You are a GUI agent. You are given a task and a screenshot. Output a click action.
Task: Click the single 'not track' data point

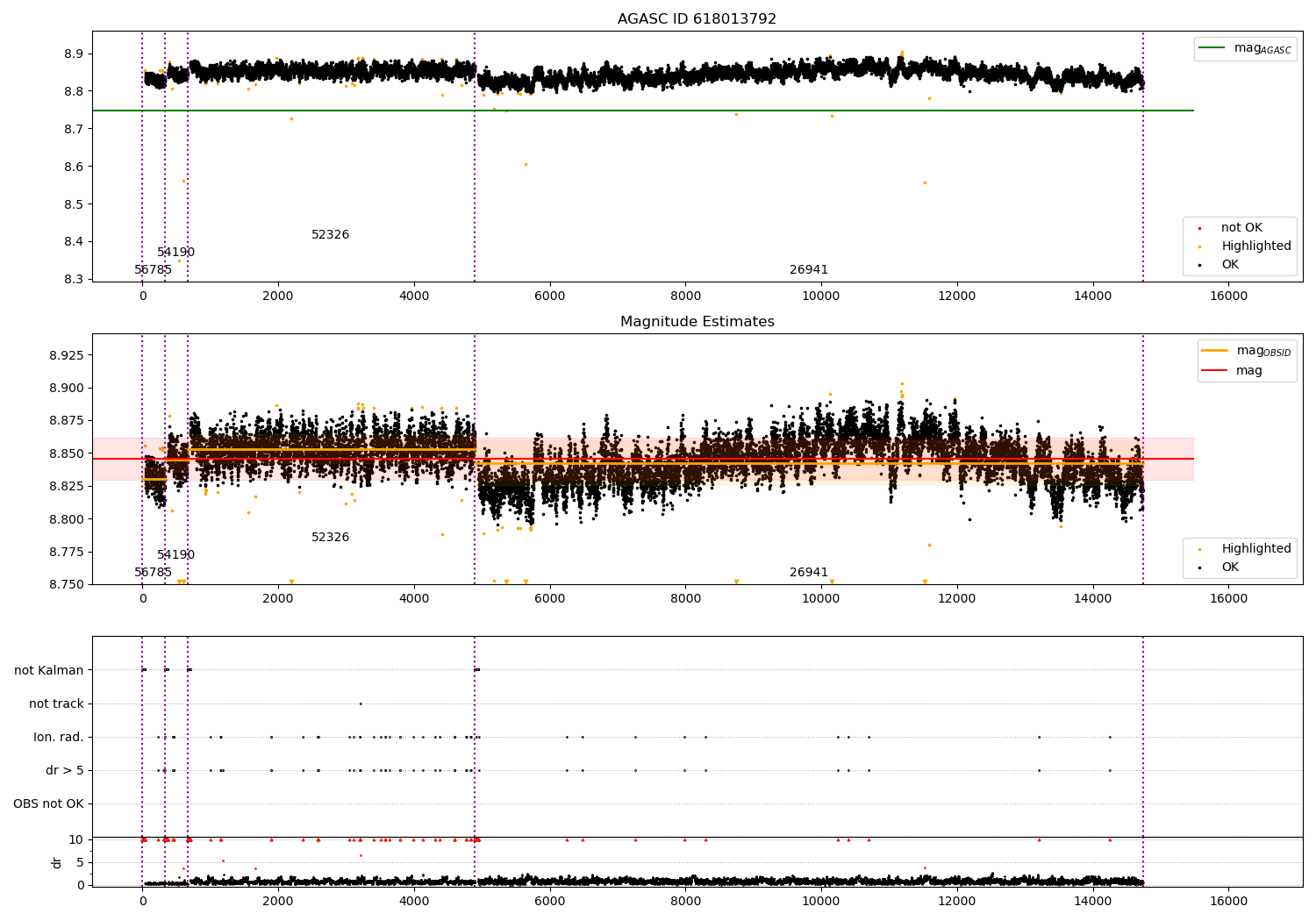361,703
